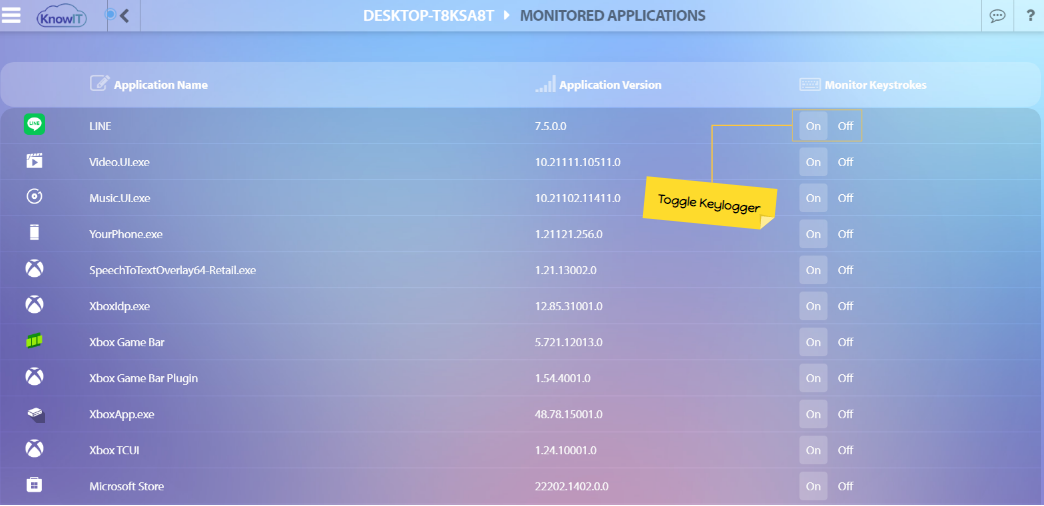1044x506 pixels.
Task: Select the Music.UI.exe row name
Action: point(120,198)
